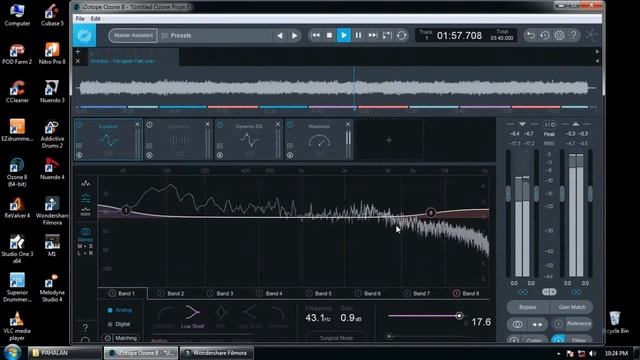Open the Band 1 tab

[x=122, y=293]
